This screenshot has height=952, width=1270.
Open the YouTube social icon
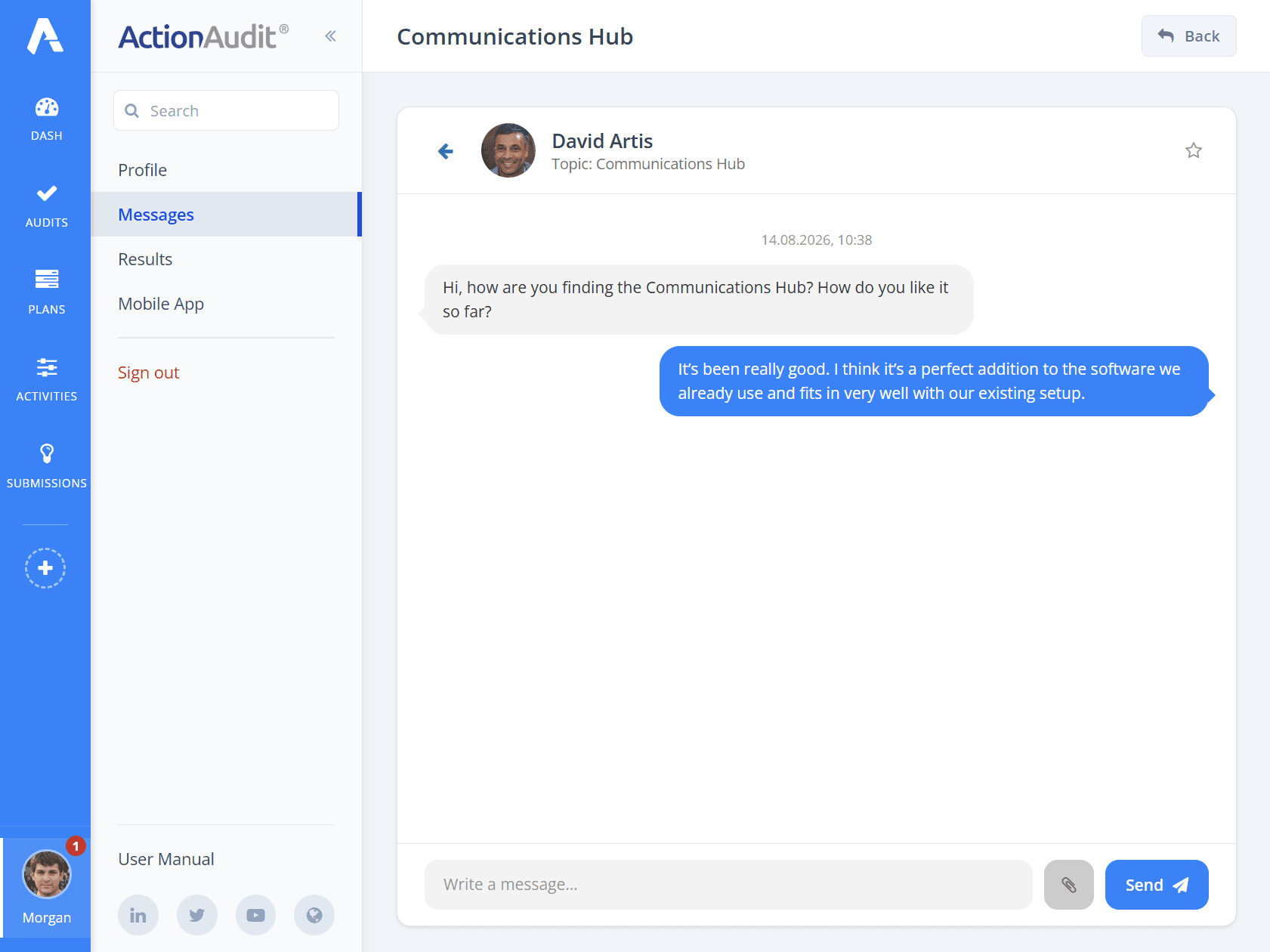[256, 915]
